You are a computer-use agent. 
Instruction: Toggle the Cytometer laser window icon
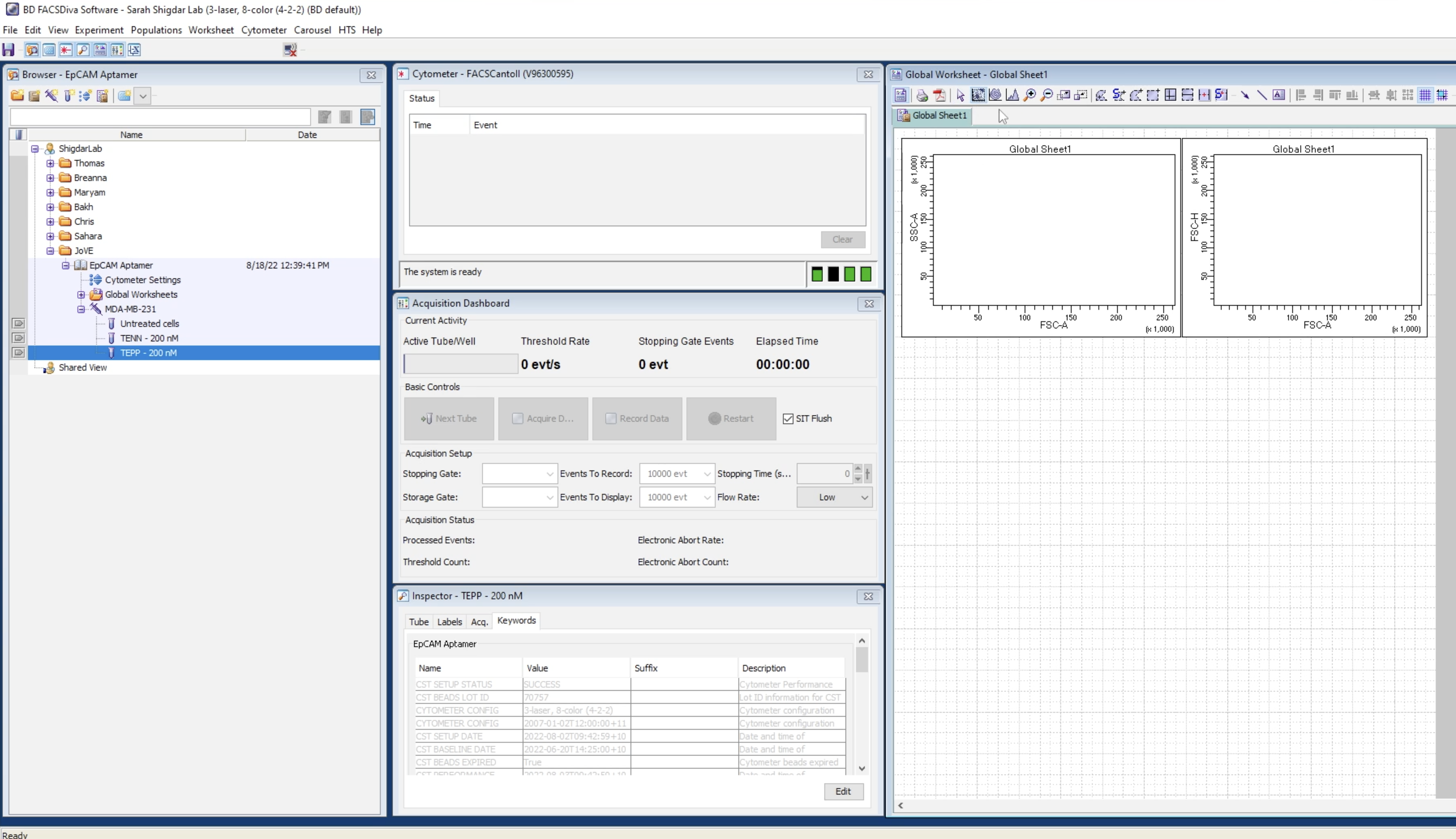[66, 50]
